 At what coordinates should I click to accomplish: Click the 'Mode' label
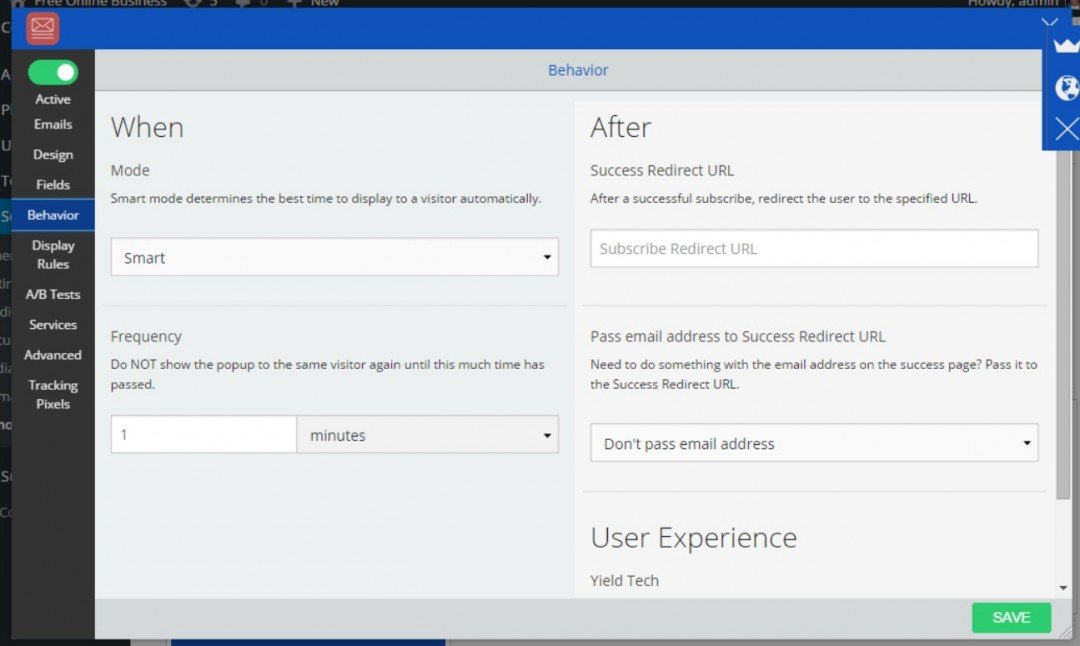tap(130, 170)
